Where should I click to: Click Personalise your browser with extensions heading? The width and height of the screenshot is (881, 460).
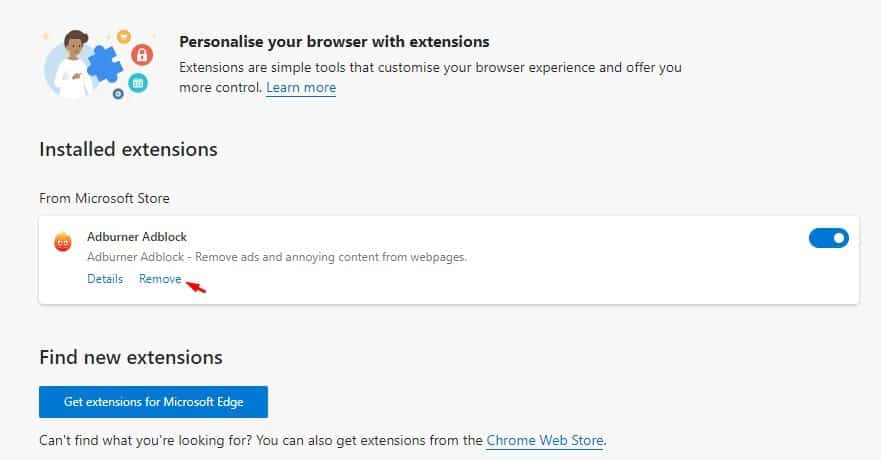point(334,42)
